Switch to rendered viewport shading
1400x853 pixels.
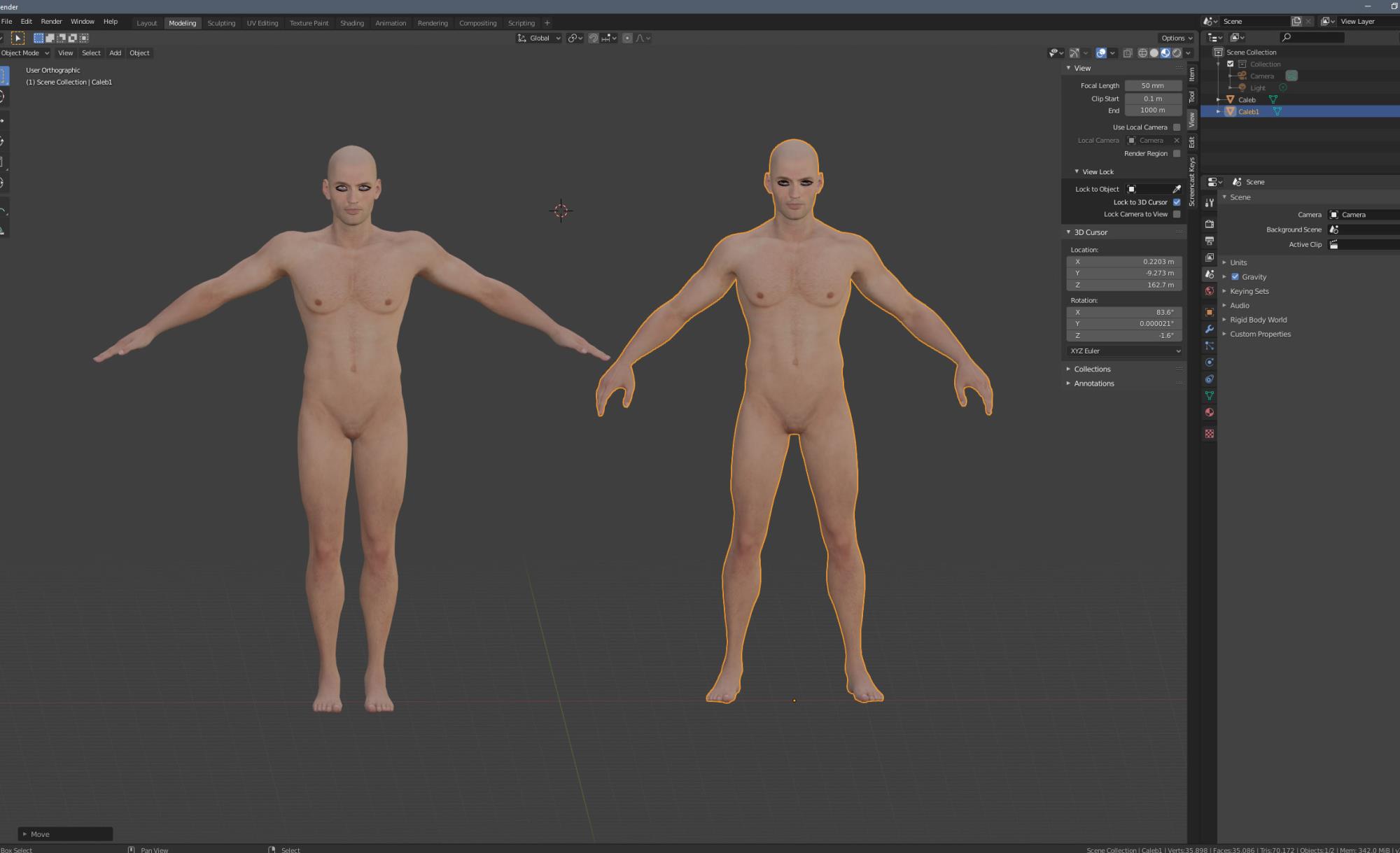click(1177, 53)
